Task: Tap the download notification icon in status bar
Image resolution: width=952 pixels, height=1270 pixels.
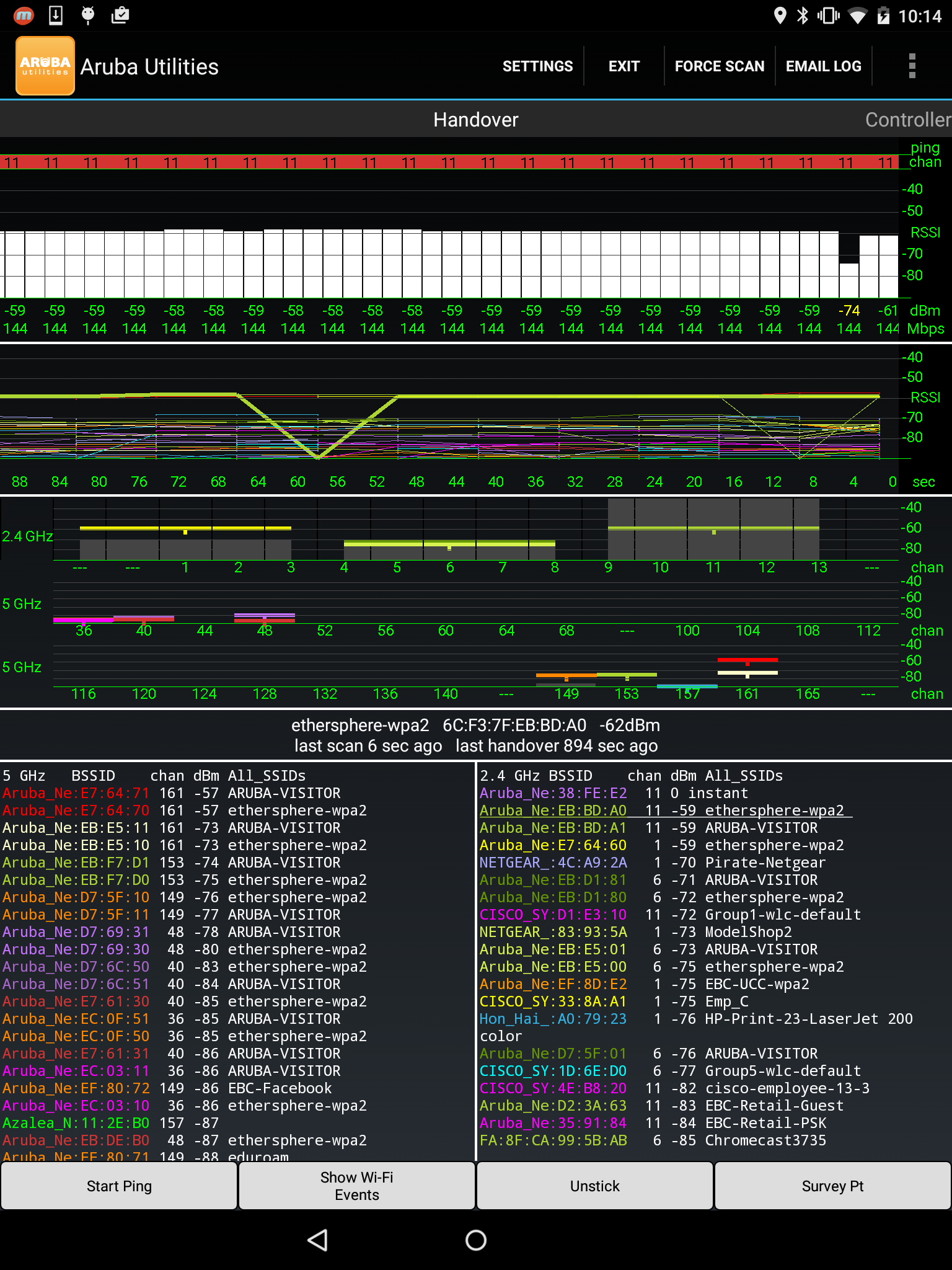Action: pyautogui.click(x=56, y=16)
